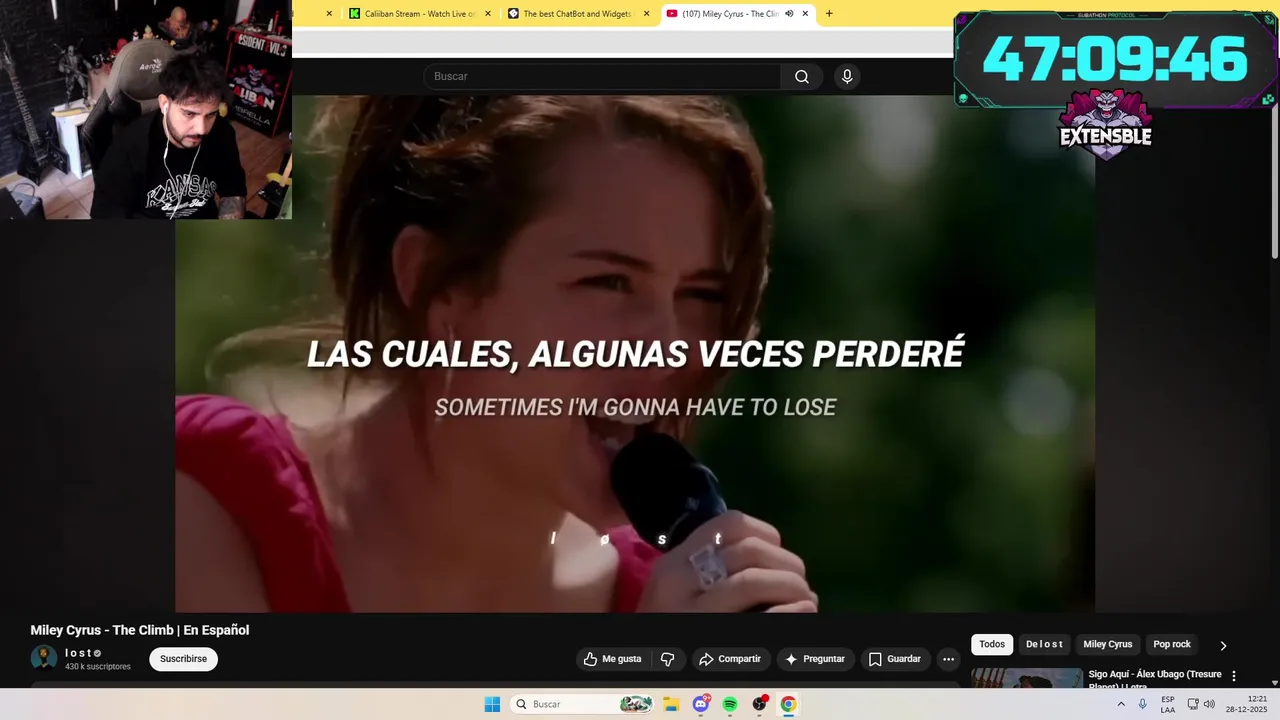
Task: Select the Pop rock filter chip
Action: tap(1172, 645)
